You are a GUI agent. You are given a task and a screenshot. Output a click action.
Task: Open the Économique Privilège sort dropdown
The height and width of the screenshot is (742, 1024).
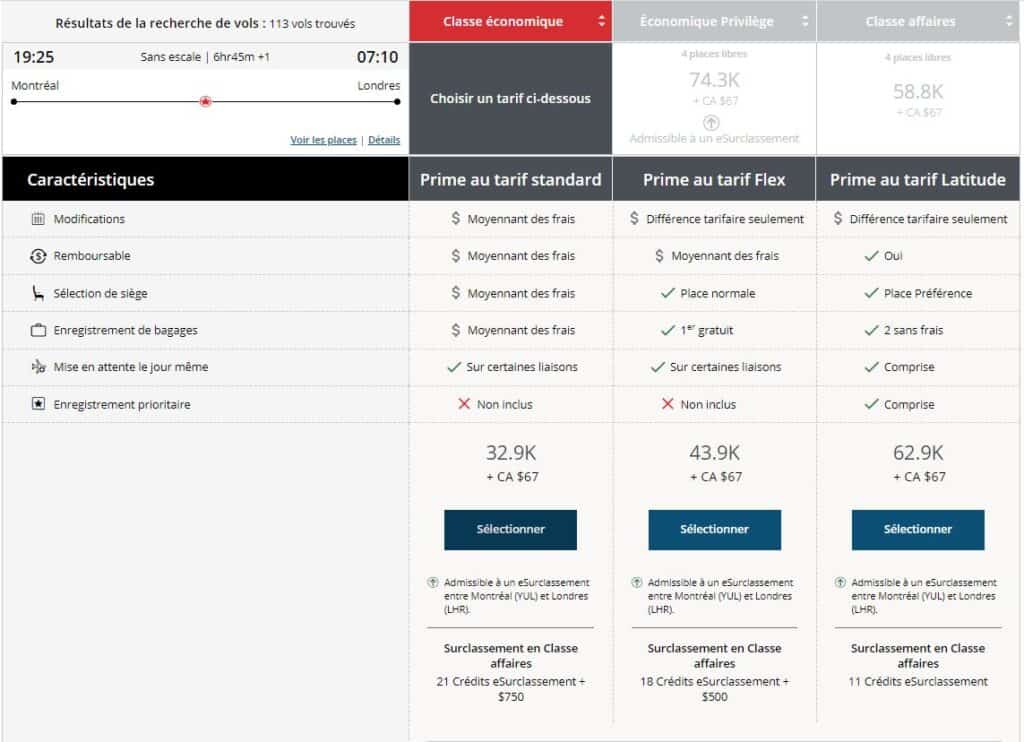tap(806, 21)
